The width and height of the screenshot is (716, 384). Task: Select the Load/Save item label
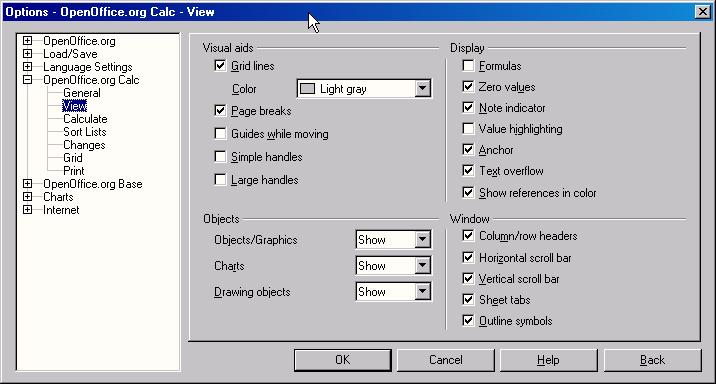tap(70, 54)
